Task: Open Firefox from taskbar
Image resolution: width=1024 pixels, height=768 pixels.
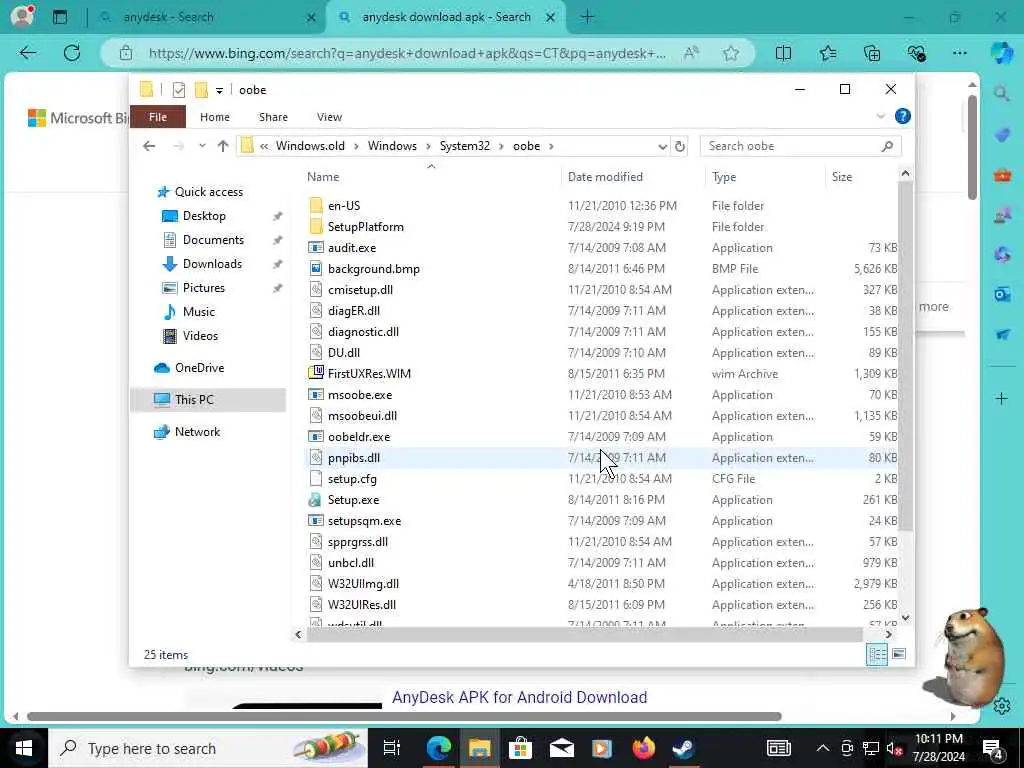Action: coord(643,748)
